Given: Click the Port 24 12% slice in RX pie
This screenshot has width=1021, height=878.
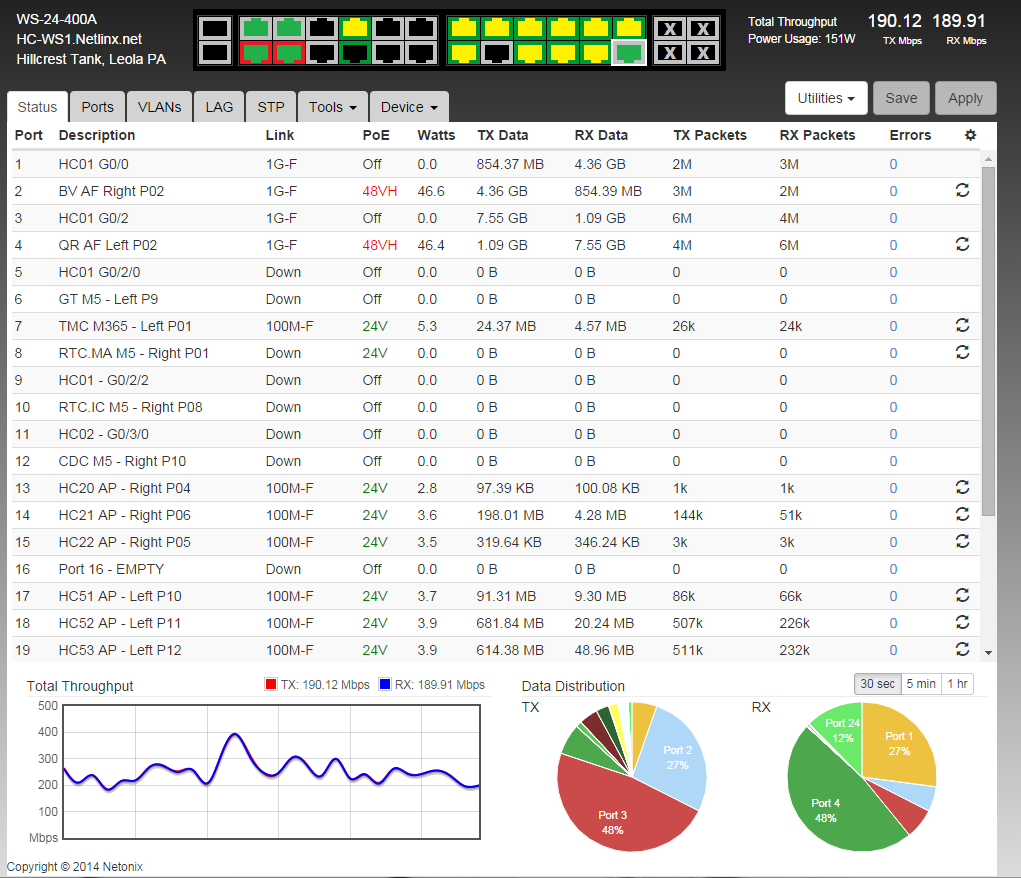Looking at the screenshot, I should click(x=841, y=731).
